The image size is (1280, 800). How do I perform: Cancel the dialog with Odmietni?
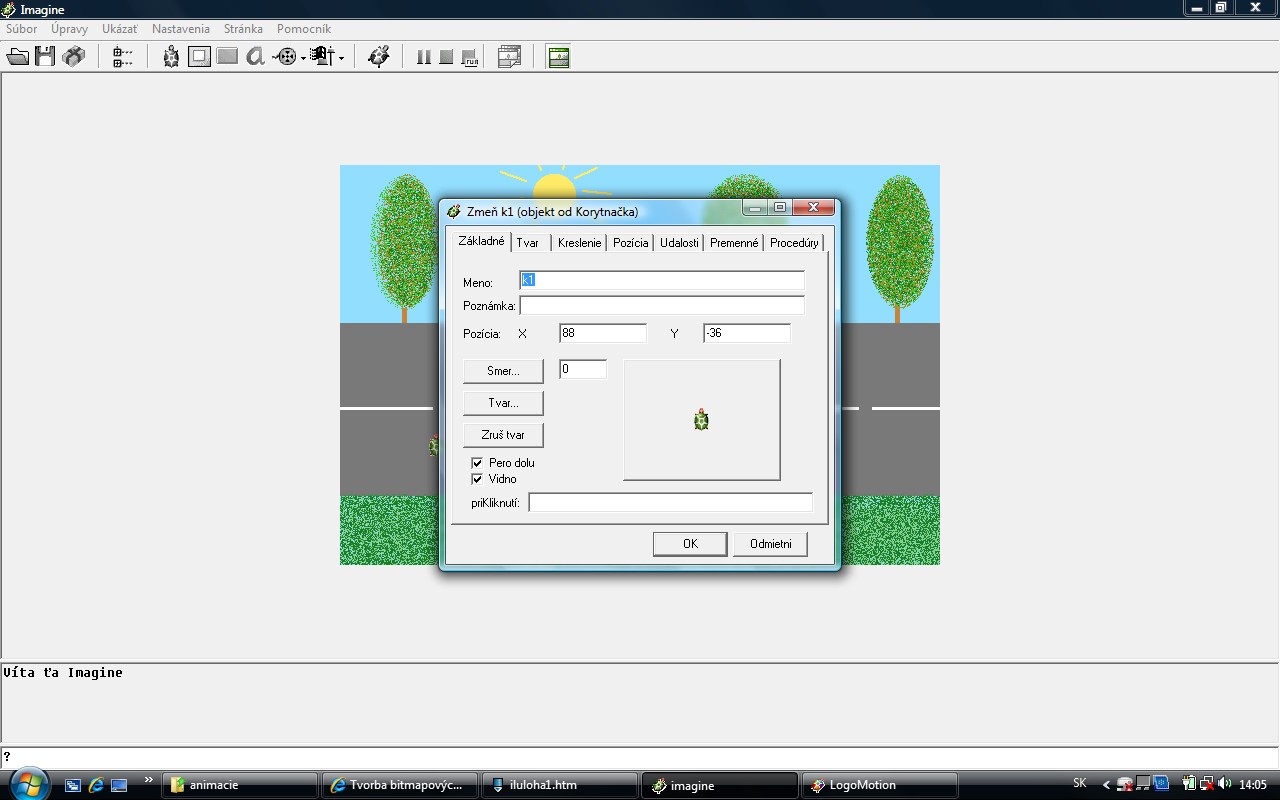771,544
